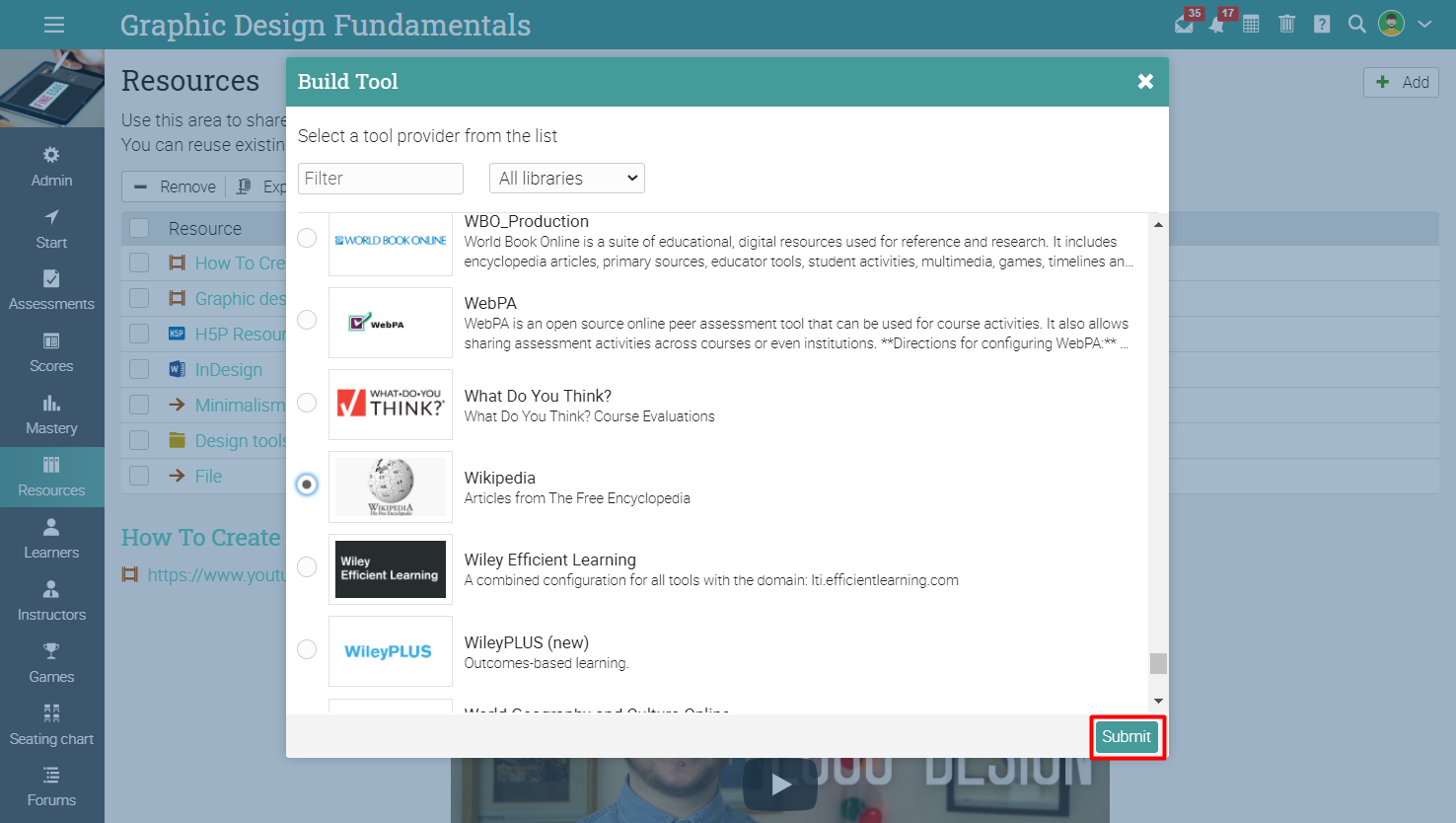The height and width of the screenshot is (823, 1456).
Task: Click the tool list scroll up arrow
Action: click(x=1158, y=225)
